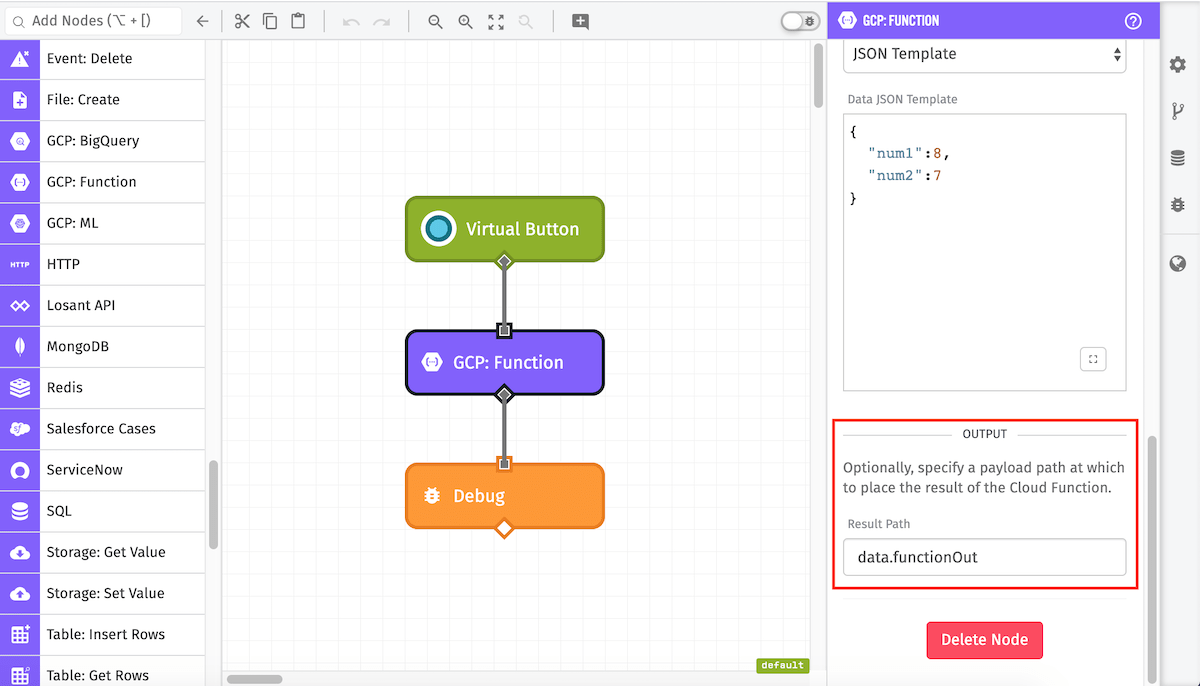Viewport: 1200px width, 686px height.
Task: Click the Salesforce Cases palette icon
Action: click(x=20, y=429)
